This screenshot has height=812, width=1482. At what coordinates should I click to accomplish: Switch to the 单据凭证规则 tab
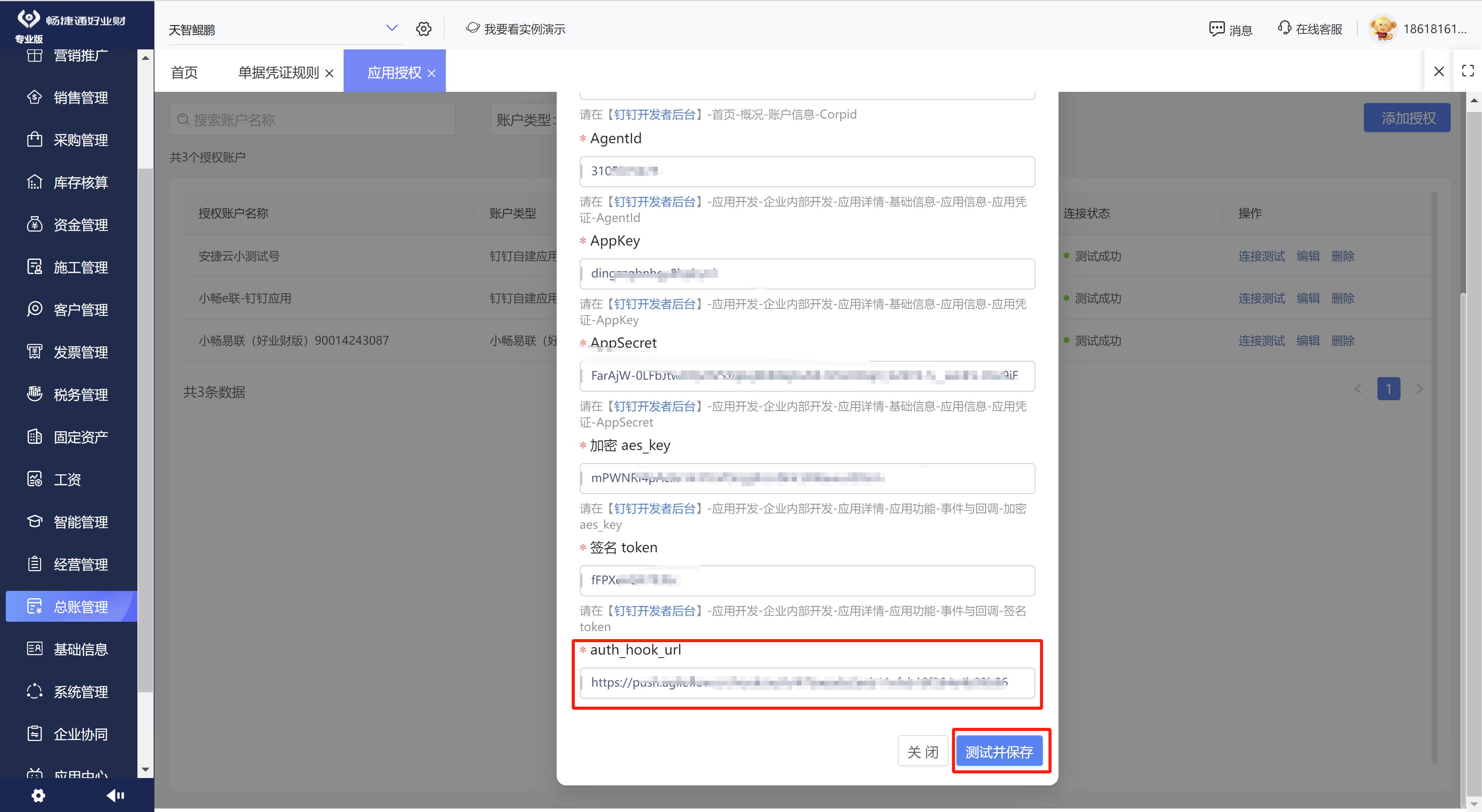278,73
